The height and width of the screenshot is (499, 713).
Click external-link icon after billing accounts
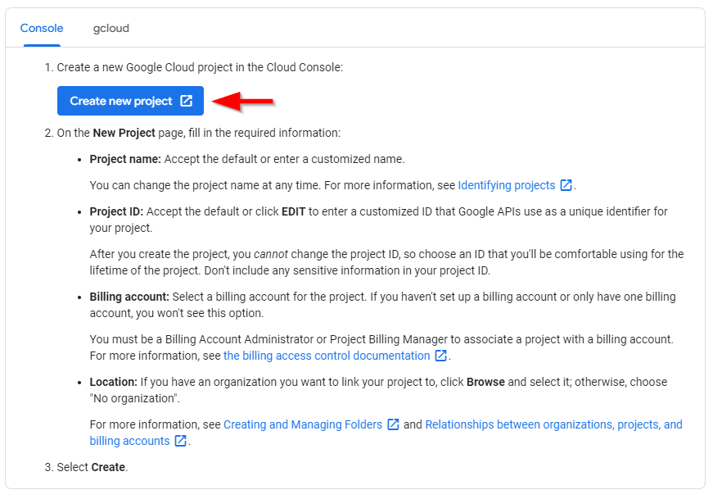(x=181, y=441)
